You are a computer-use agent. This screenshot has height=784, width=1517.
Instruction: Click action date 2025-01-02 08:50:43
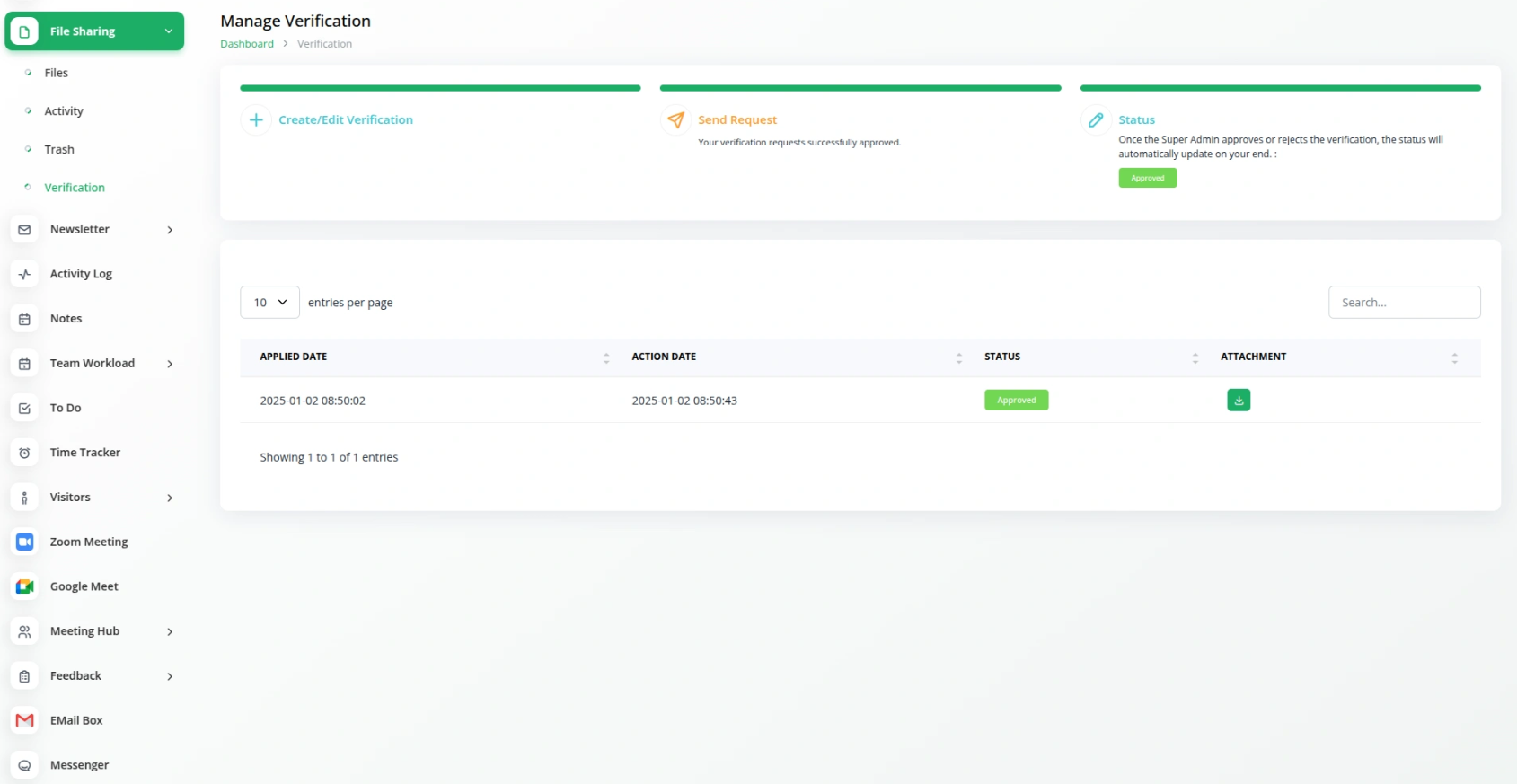(684, 401)
